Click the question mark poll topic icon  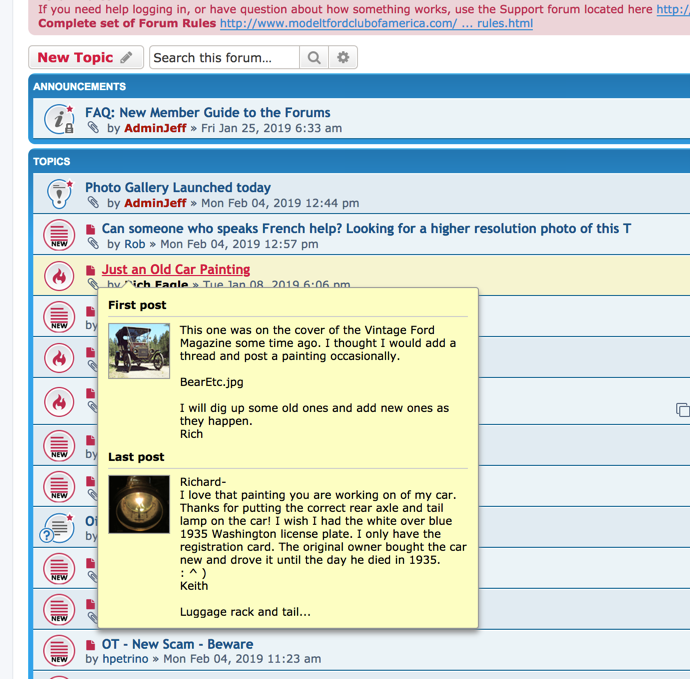click(59, 526)
